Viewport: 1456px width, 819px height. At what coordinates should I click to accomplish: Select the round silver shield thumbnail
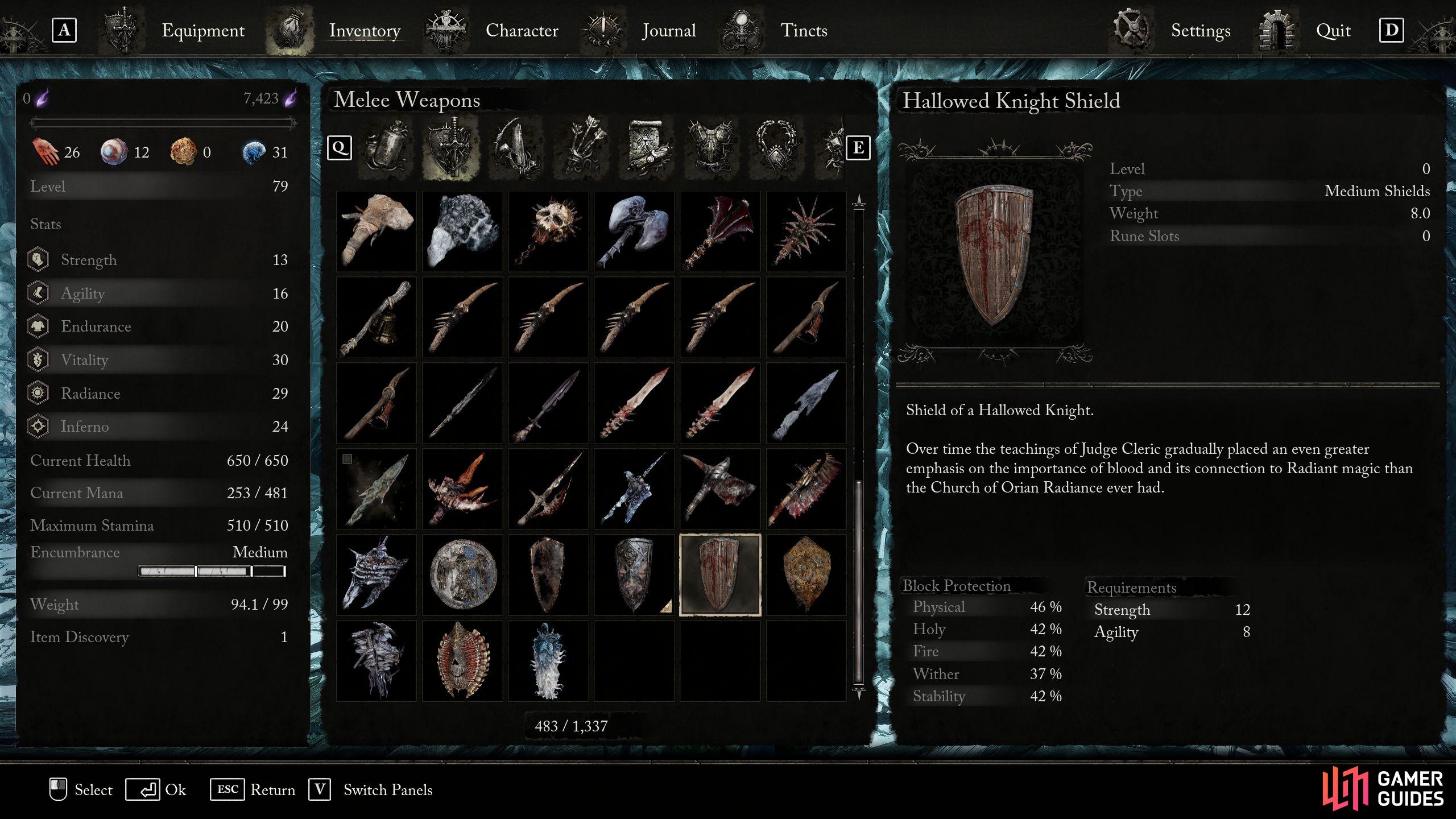tap(462, 574)
